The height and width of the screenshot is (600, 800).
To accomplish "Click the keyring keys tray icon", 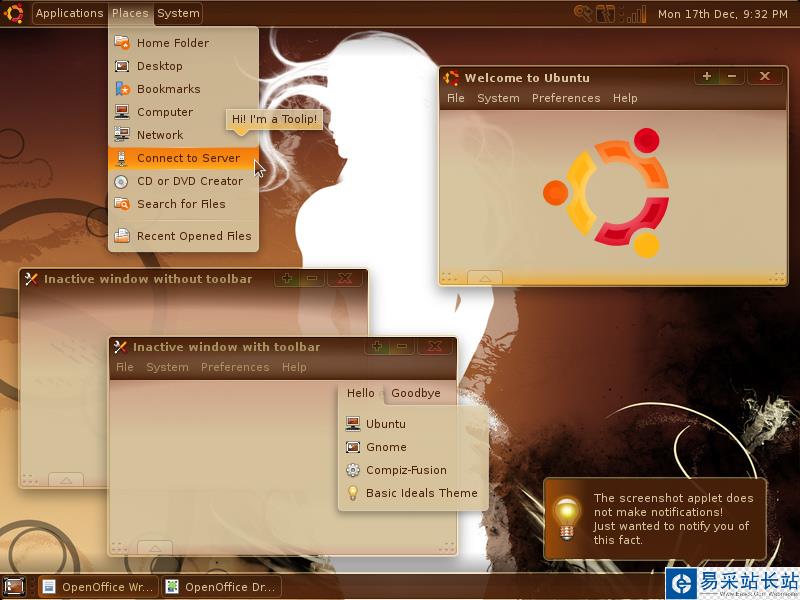I will (x=583, y=13).
